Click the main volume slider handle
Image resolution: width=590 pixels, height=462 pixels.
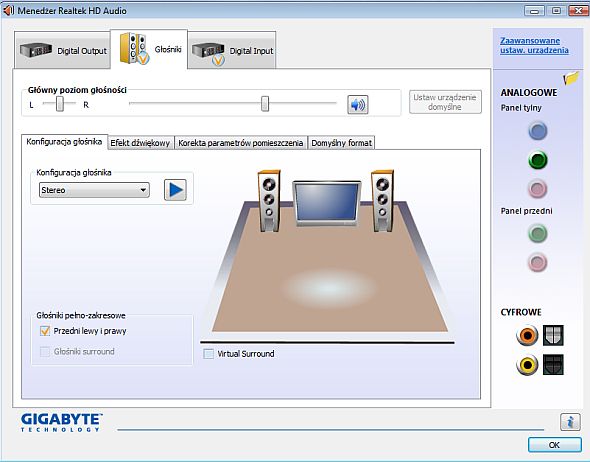coord(265,104)
